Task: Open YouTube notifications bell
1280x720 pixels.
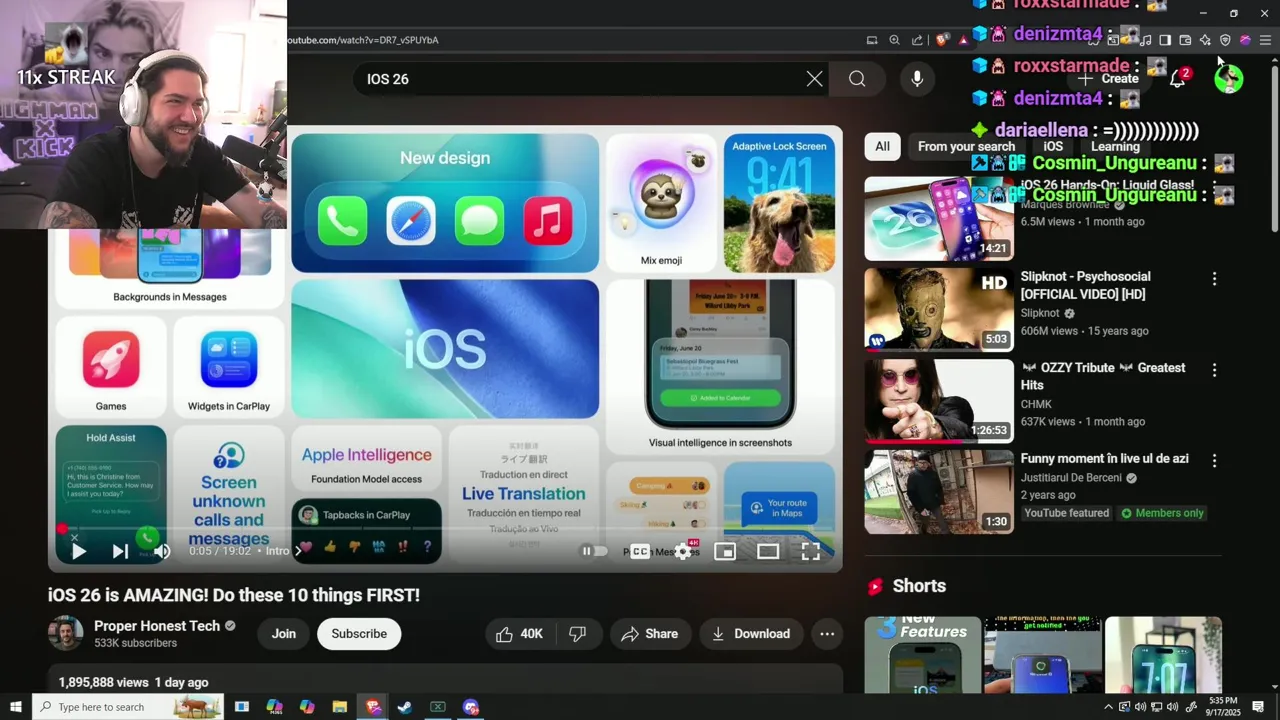Action: pos(1178,79)
